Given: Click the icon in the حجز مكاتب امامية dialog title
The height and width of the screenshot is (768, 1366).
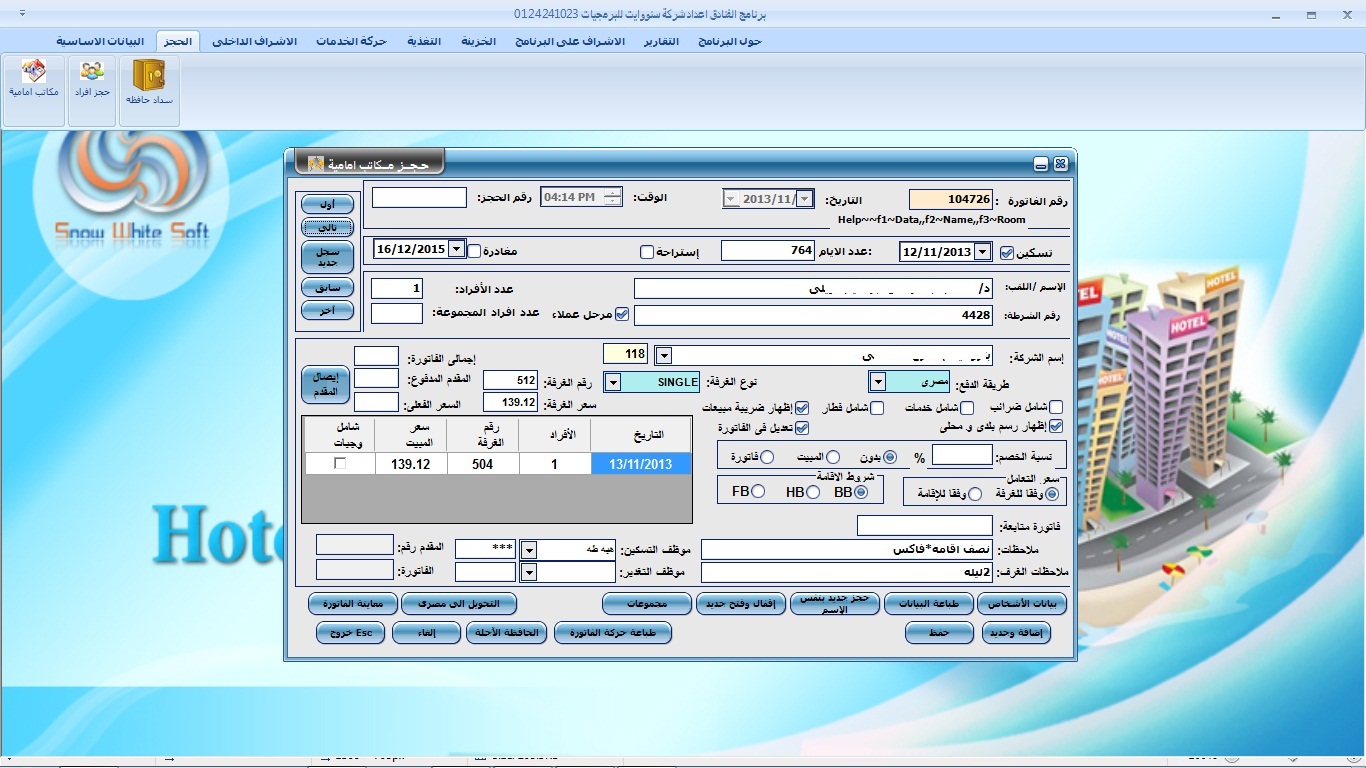Looking at the screenshot, I should pyautogui.click(x=316, y=163).
